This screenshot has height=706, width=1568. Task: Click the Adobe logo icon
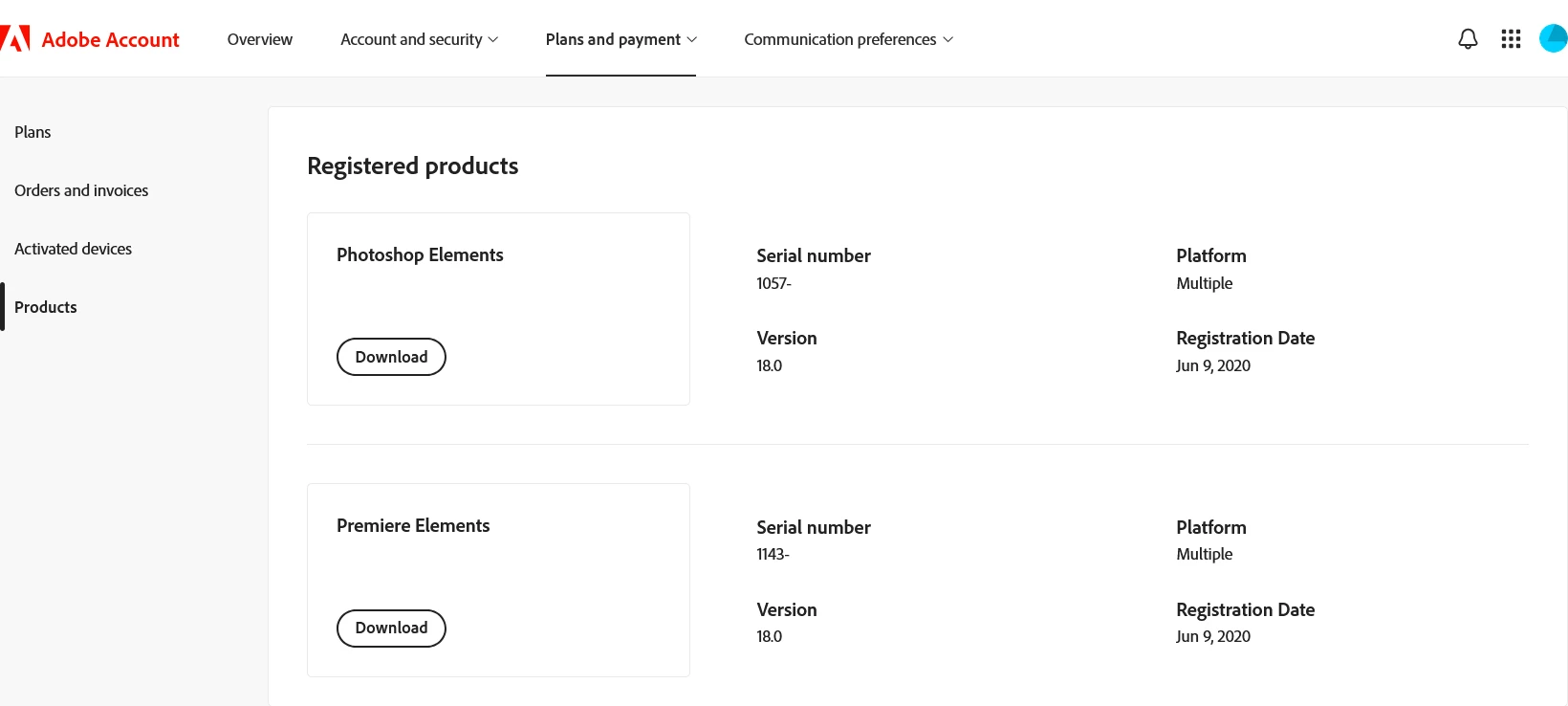coord(15,39)
